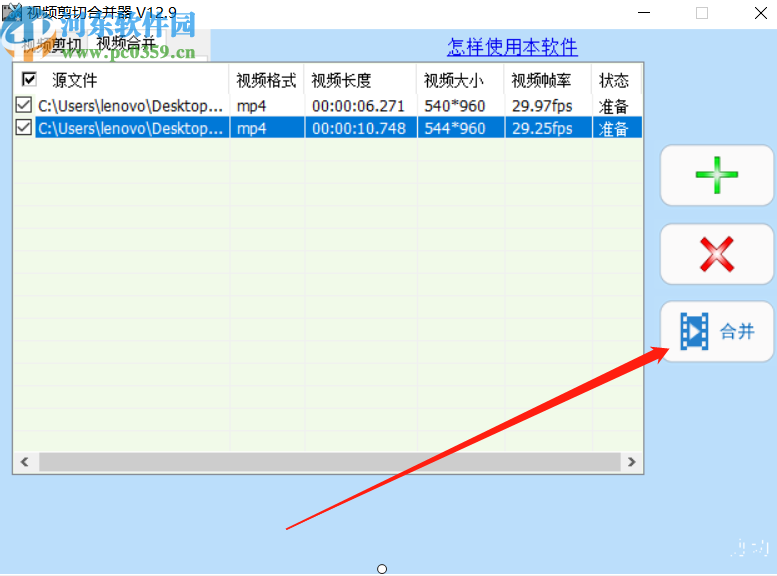Click the 00:00:10.748 duration cell
Image resolution: width=777 pixels, height=576 pixels.
[358, 128]
